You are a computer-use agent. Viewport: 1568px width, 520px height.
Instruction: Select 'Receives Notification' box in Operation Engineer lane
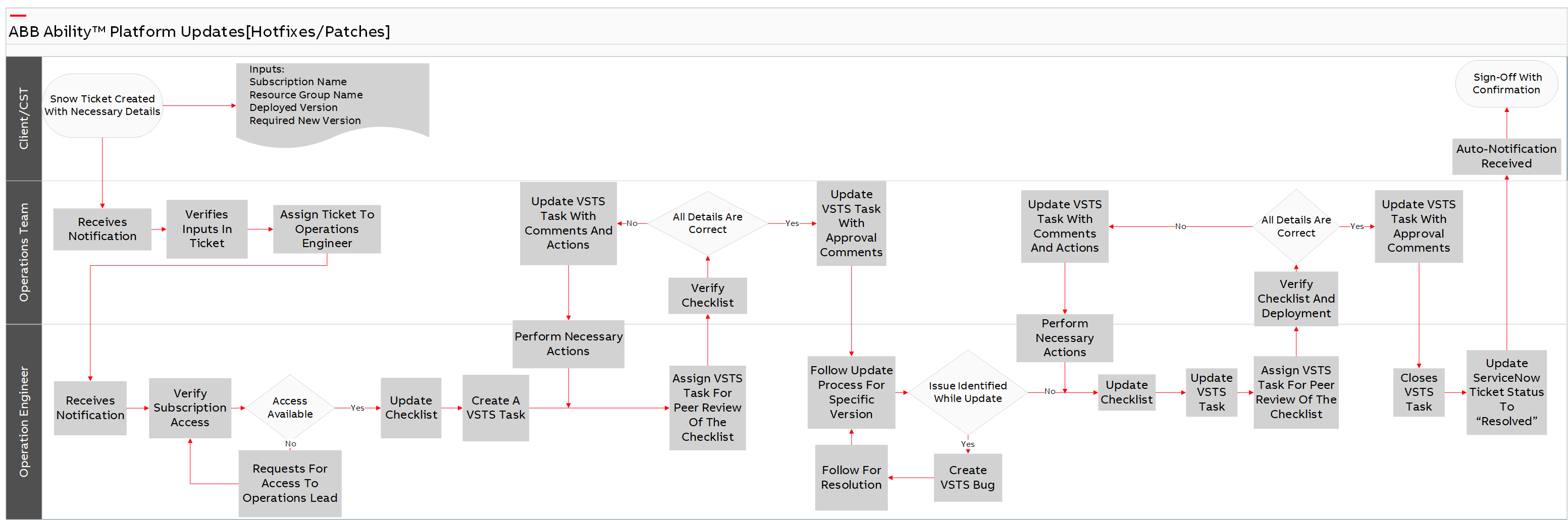point(90,408)
